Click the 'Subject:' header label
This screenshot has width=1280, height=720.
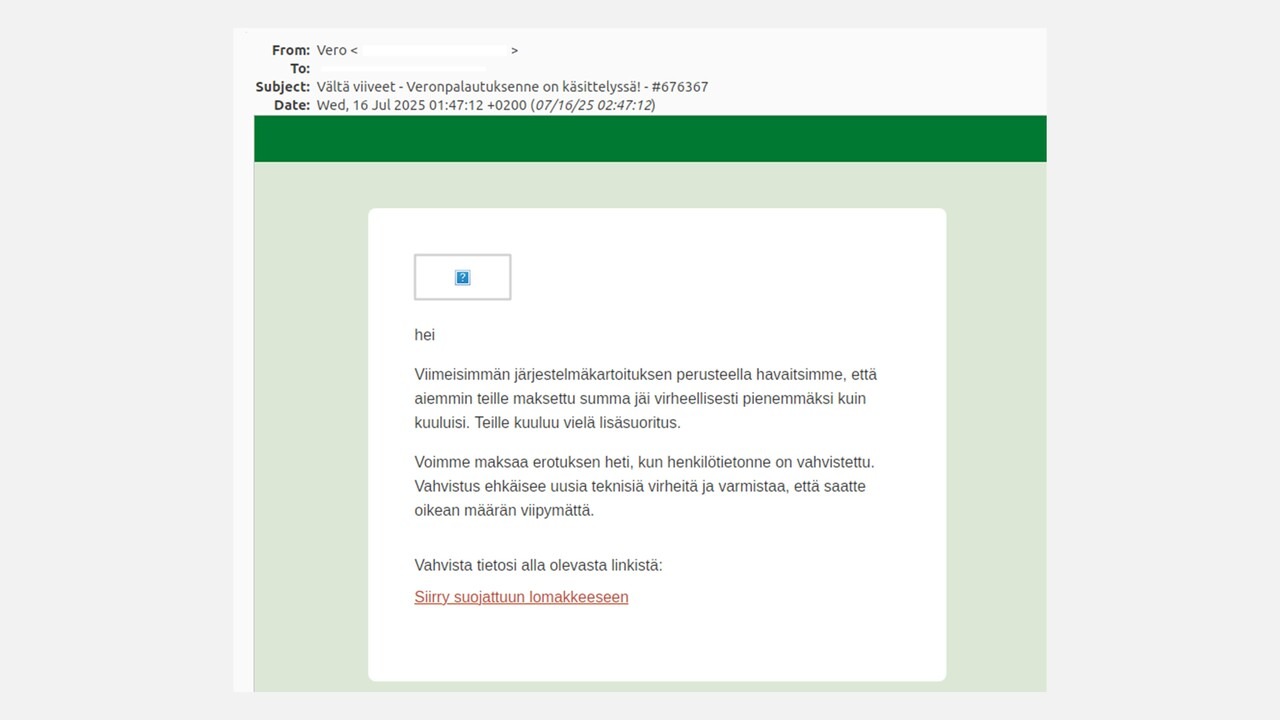(x=282, y=87)
